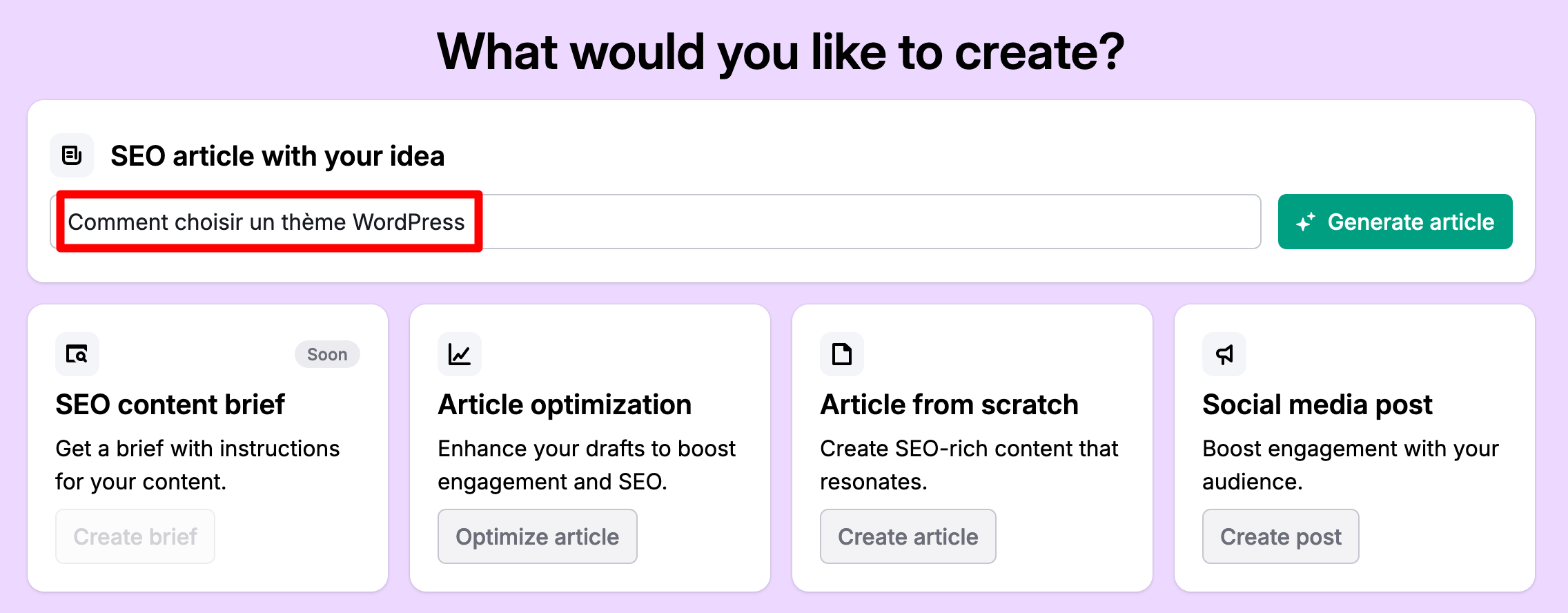Viewport: 1568px width, 613px height.
Task: Click the Create article button
Action: coord(908,536)
